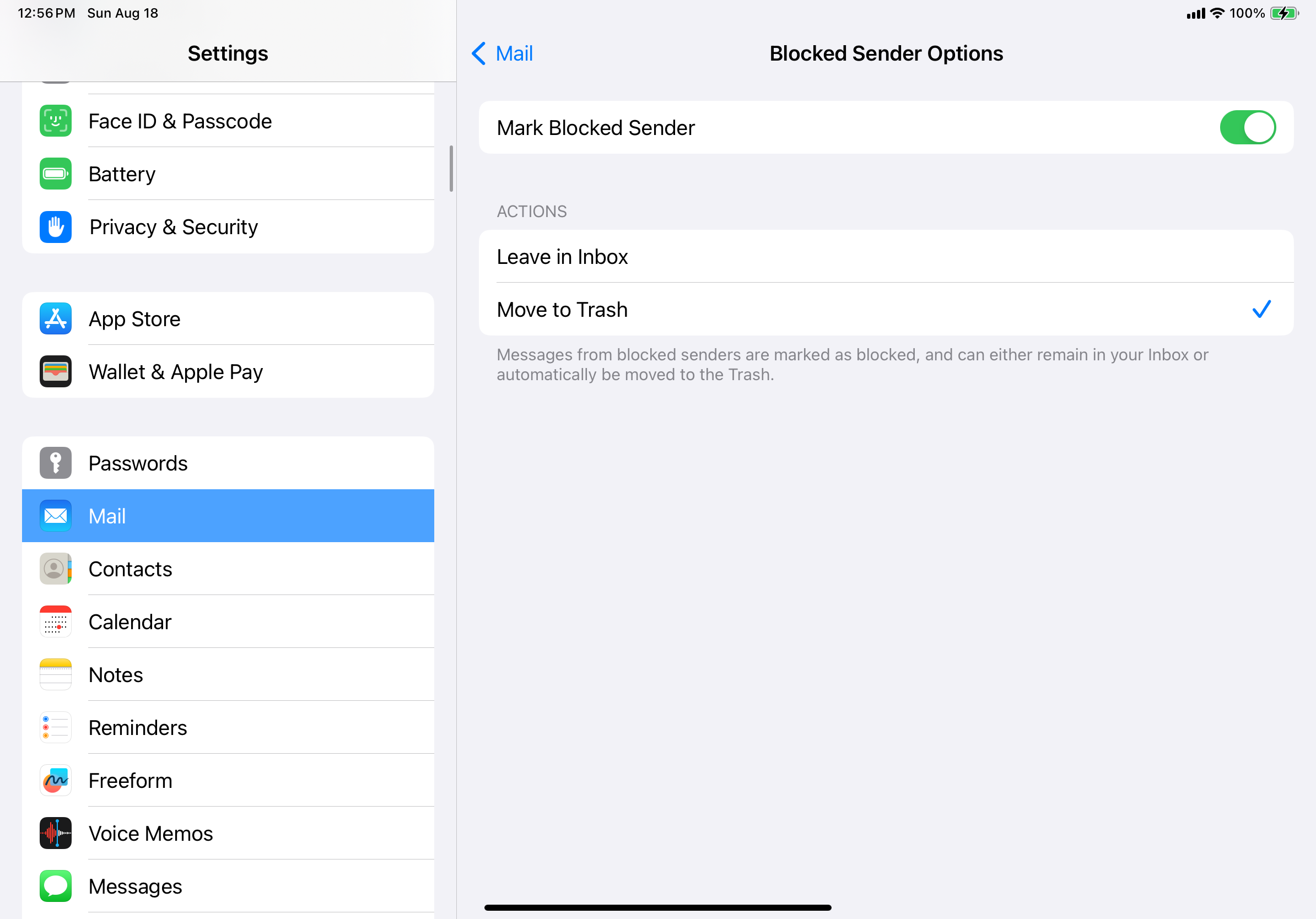This screenshot has width=1316, height=919.
Task: Open Calendar settings
Action: pos(228,621)
